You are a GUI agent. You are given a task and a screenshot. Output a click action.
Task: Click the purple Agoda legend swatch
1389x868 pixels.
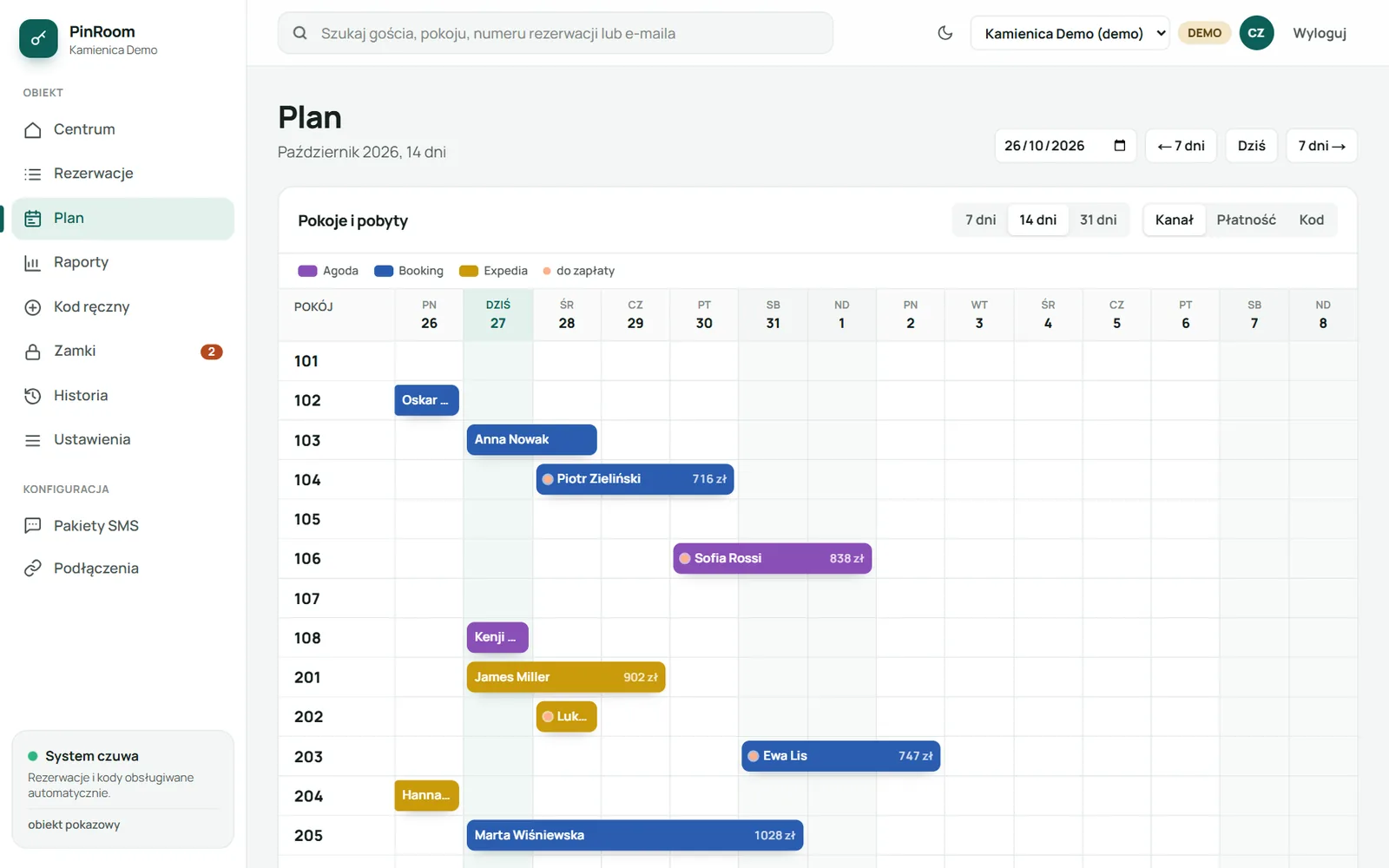[x=307, y=271]
